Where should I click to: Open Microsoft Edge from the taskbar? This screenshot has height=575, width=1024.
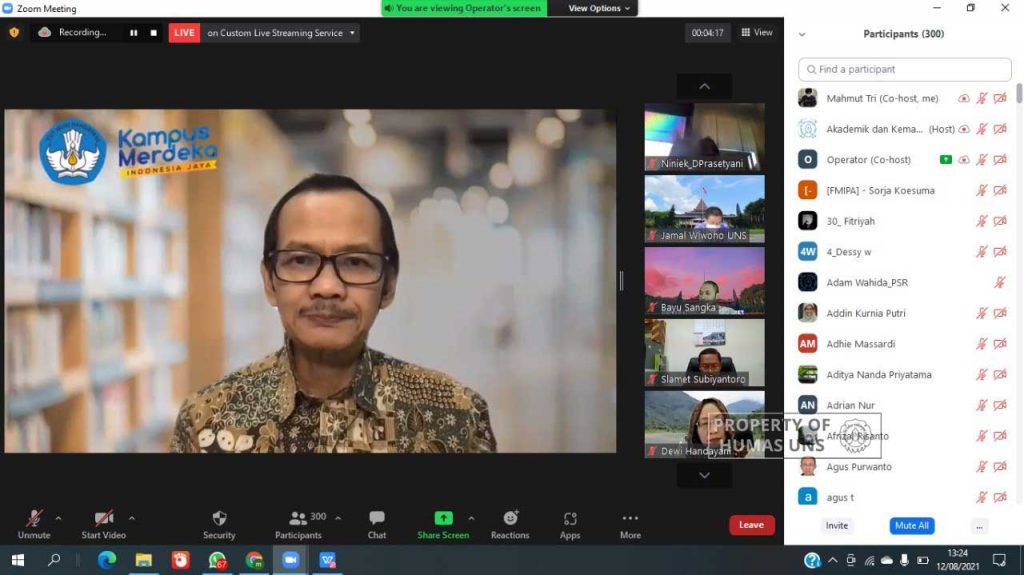(107, 560)
